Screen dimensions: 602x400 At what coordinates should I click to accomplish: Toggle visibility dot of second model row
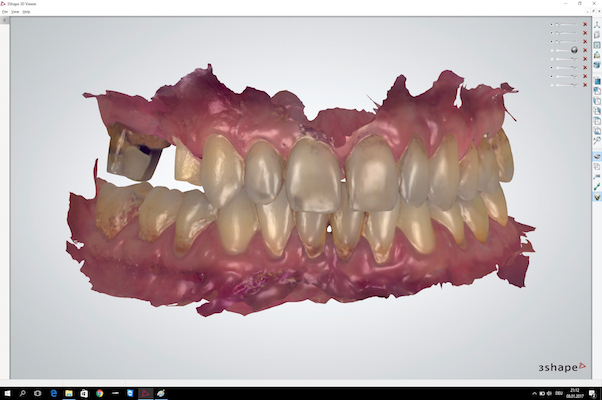[551, 32]
